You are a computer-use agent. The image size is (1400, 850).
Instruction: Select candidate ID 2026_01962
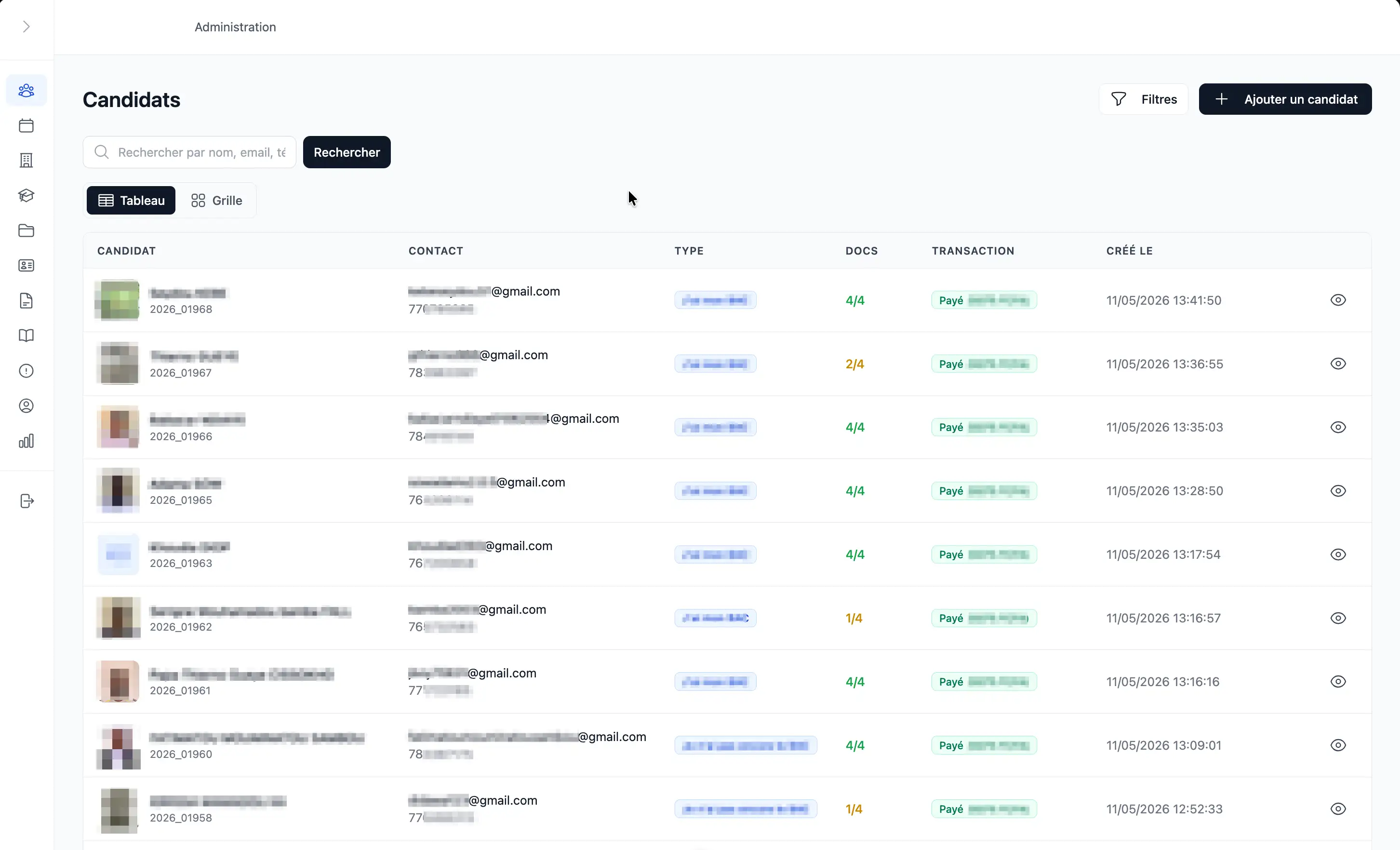181,627
